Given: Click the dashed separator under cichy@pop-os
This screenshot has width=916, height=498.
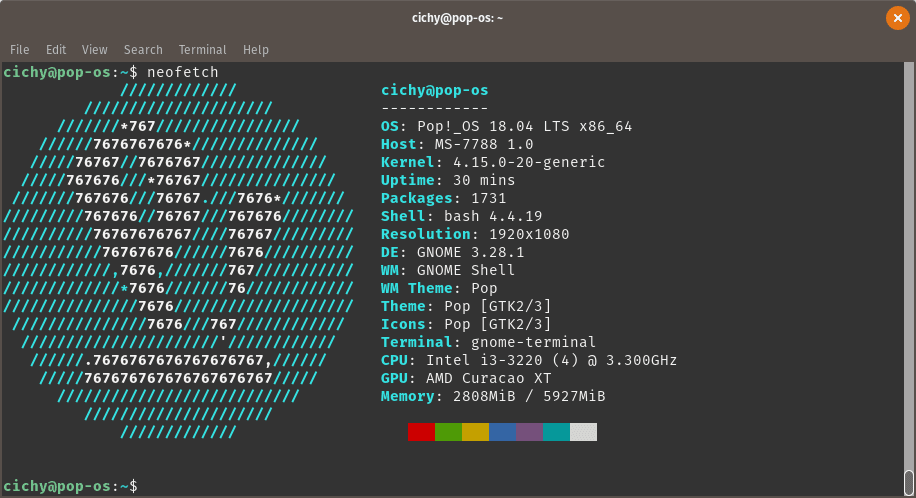Looking at the screenshot, I should click(x=435, y=108).
